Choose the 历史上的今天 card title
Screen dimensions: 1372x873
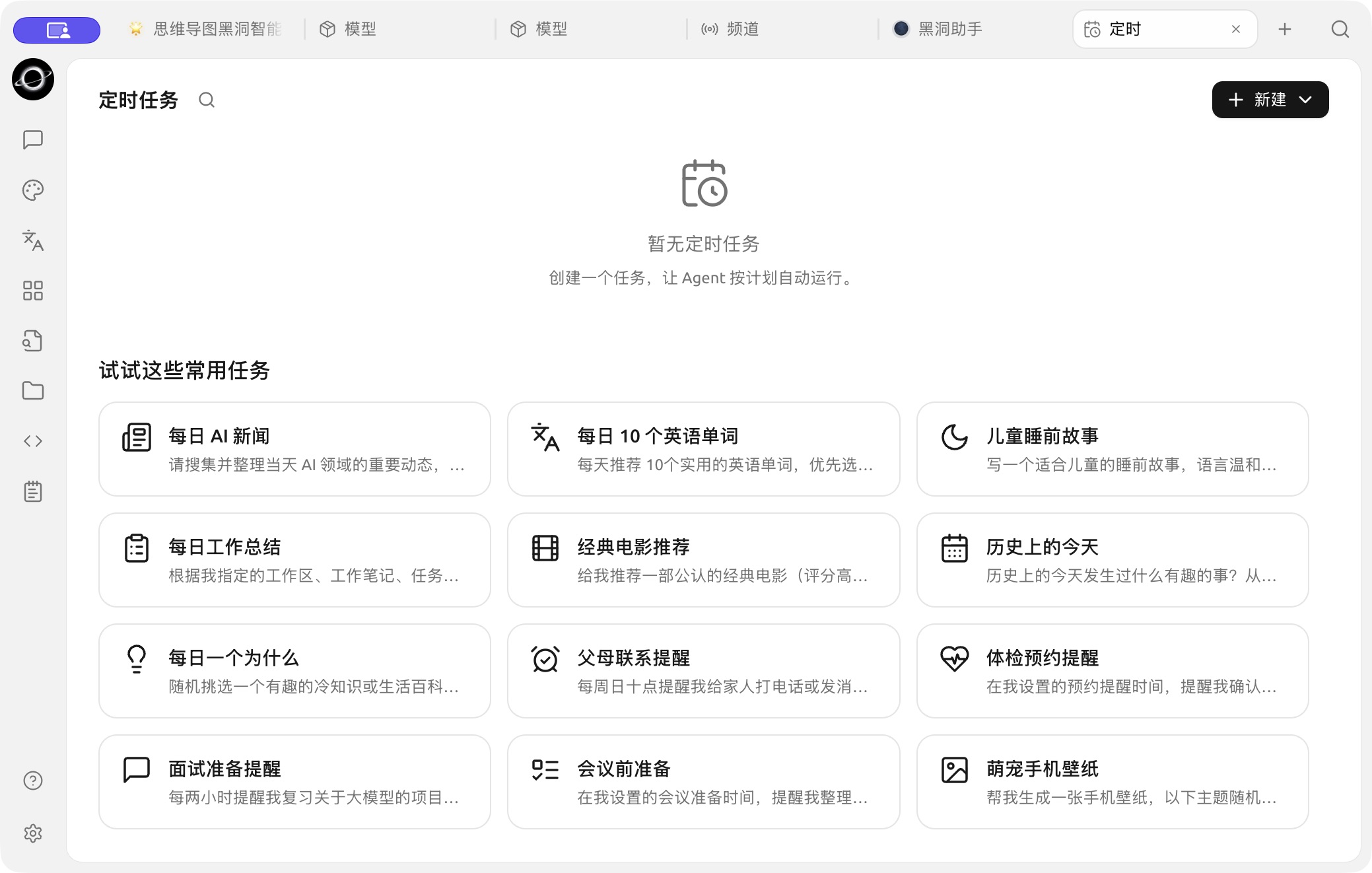tap(1043, 547)
